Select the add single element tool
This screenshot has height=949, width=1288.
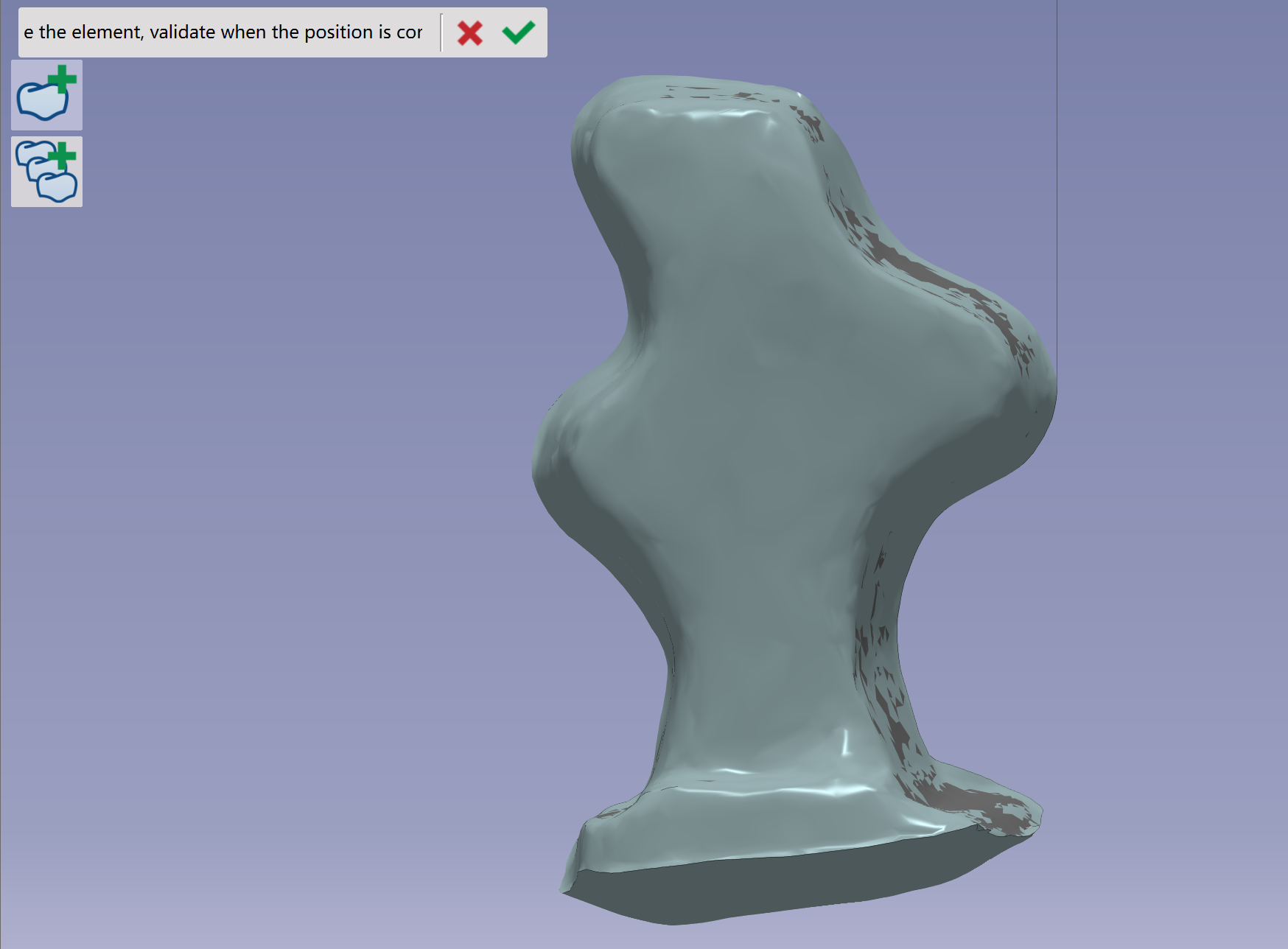pyautogui.click(x=46, y=95)
